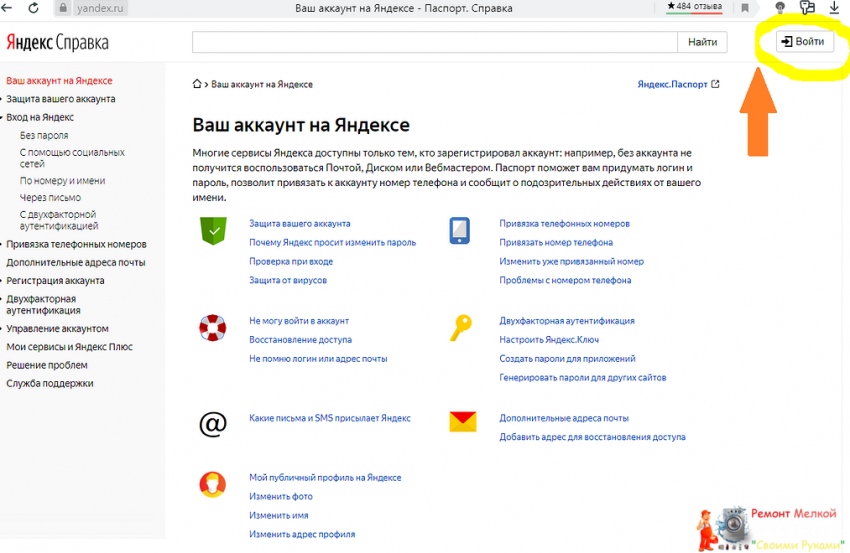The height and width of the screenshot is (553, 850).
Task: Reload the page with browser refresh icon
Action: [34, 8]
